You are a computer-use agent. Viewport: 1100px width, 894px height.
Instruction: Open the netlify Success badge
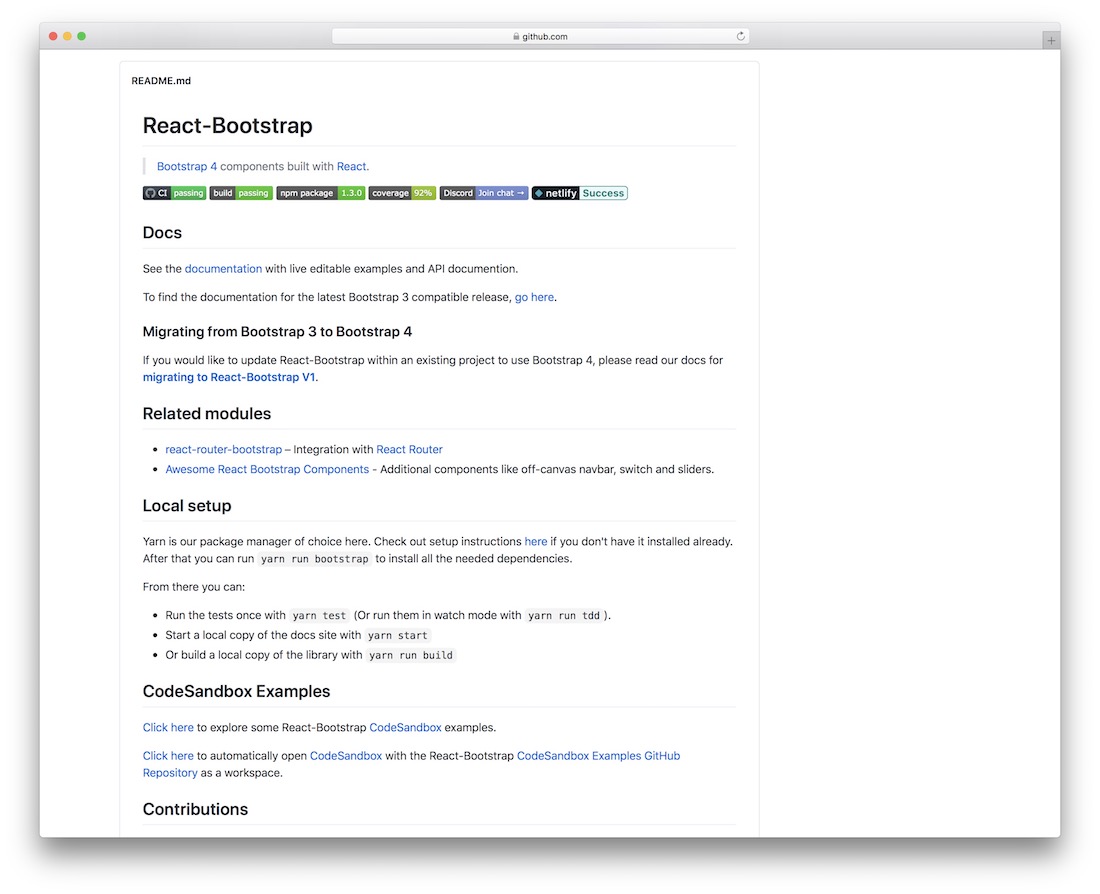(x=580, y=192)
